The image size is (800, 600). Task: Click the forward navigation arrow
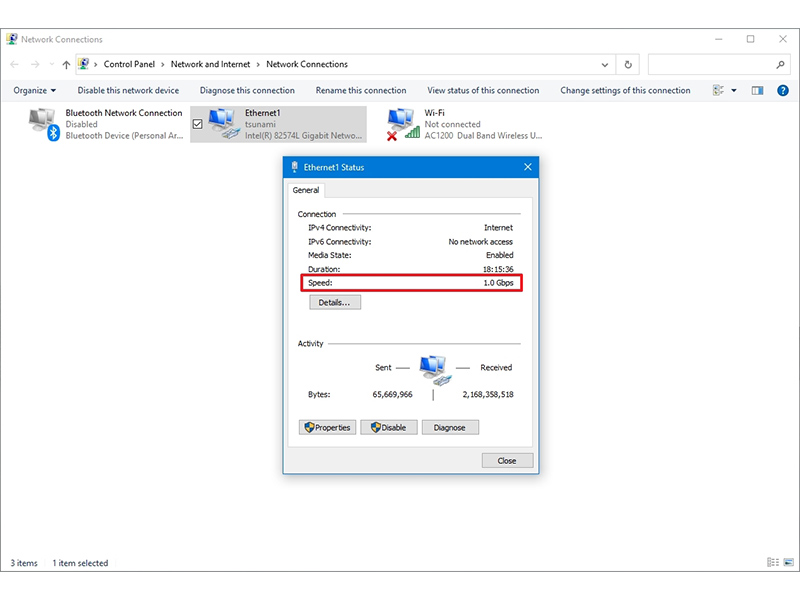(x=35, y=64)
